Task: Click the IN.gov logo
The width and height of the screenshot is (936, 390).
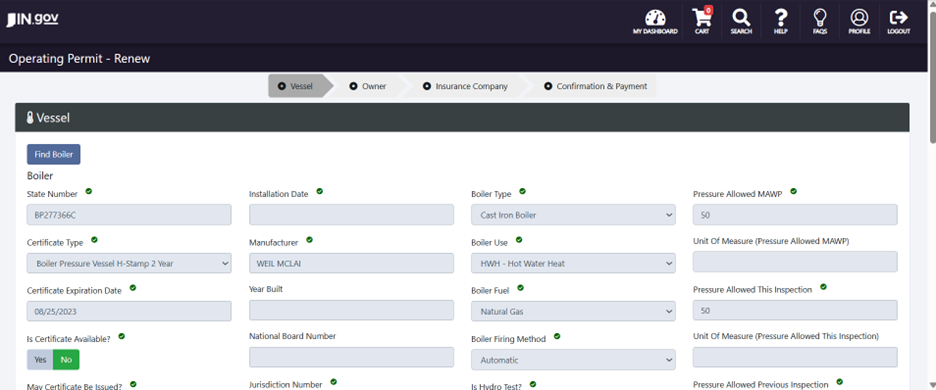Action: pyautogui.click(x=32, y=20)
